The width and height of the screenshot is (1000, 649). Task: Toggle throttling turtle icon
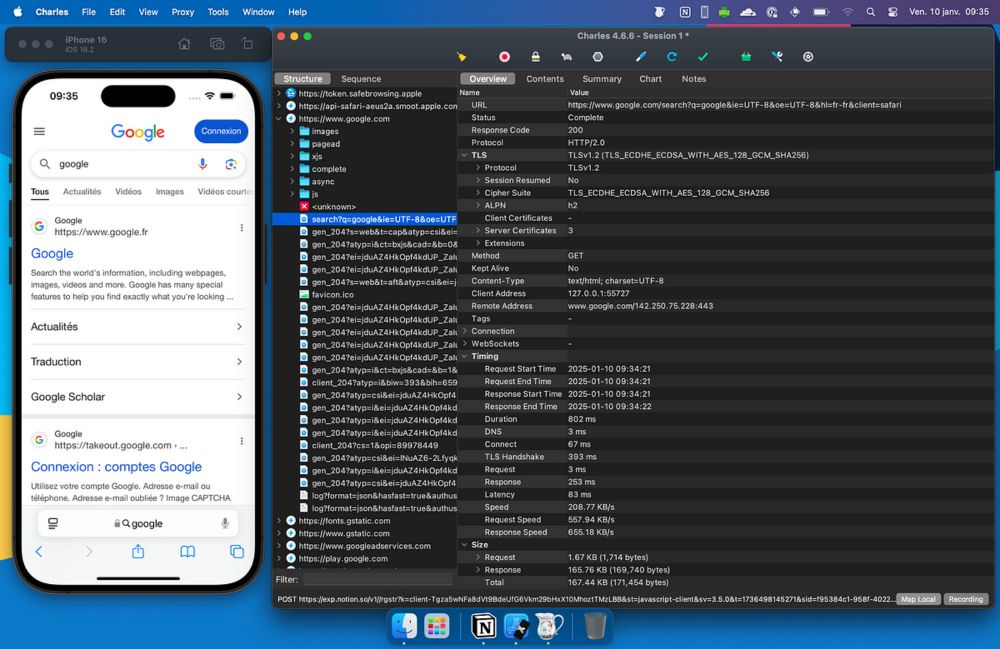click(566, 57)
